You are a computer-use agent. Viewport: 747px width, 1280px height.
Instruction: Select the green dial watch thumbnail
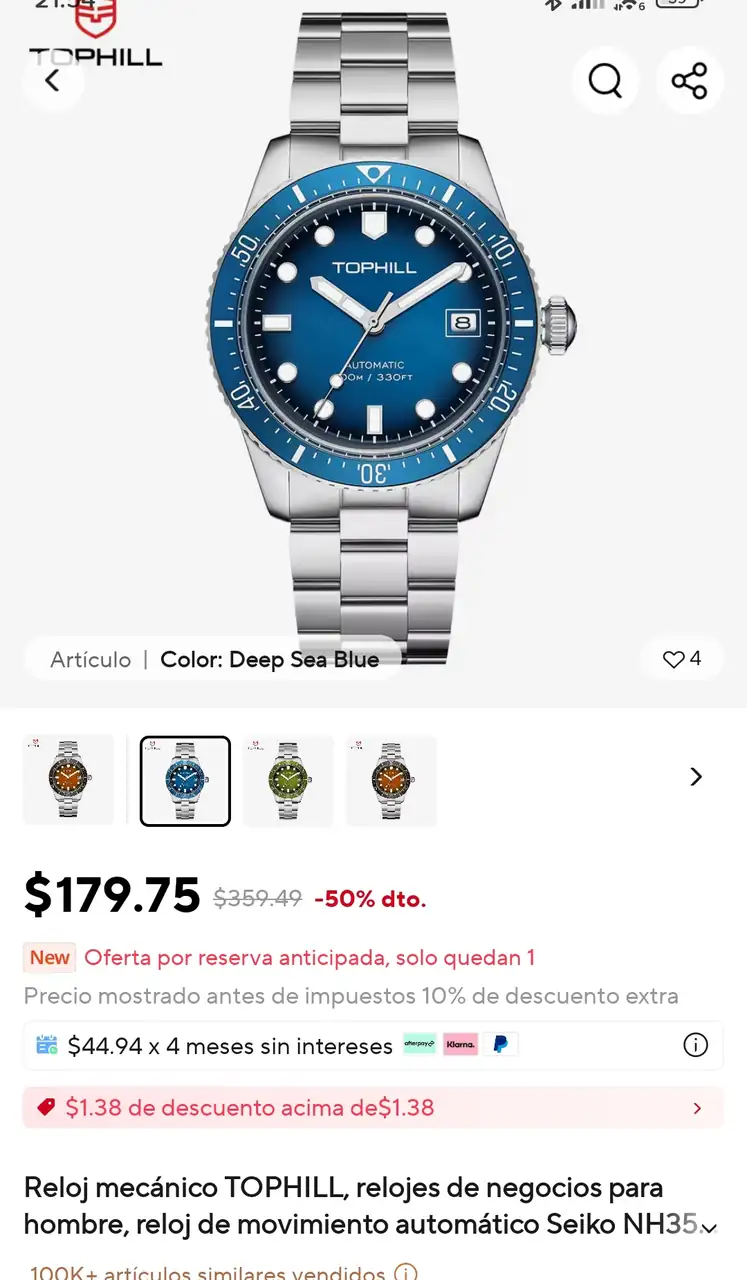click(289, 781)
